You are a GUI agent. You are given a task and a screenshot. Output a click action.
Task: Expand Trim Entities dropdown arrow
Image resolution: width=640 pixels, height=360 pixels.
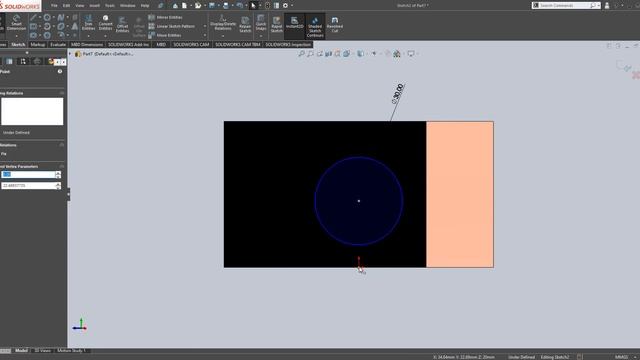tap(88, 36)
